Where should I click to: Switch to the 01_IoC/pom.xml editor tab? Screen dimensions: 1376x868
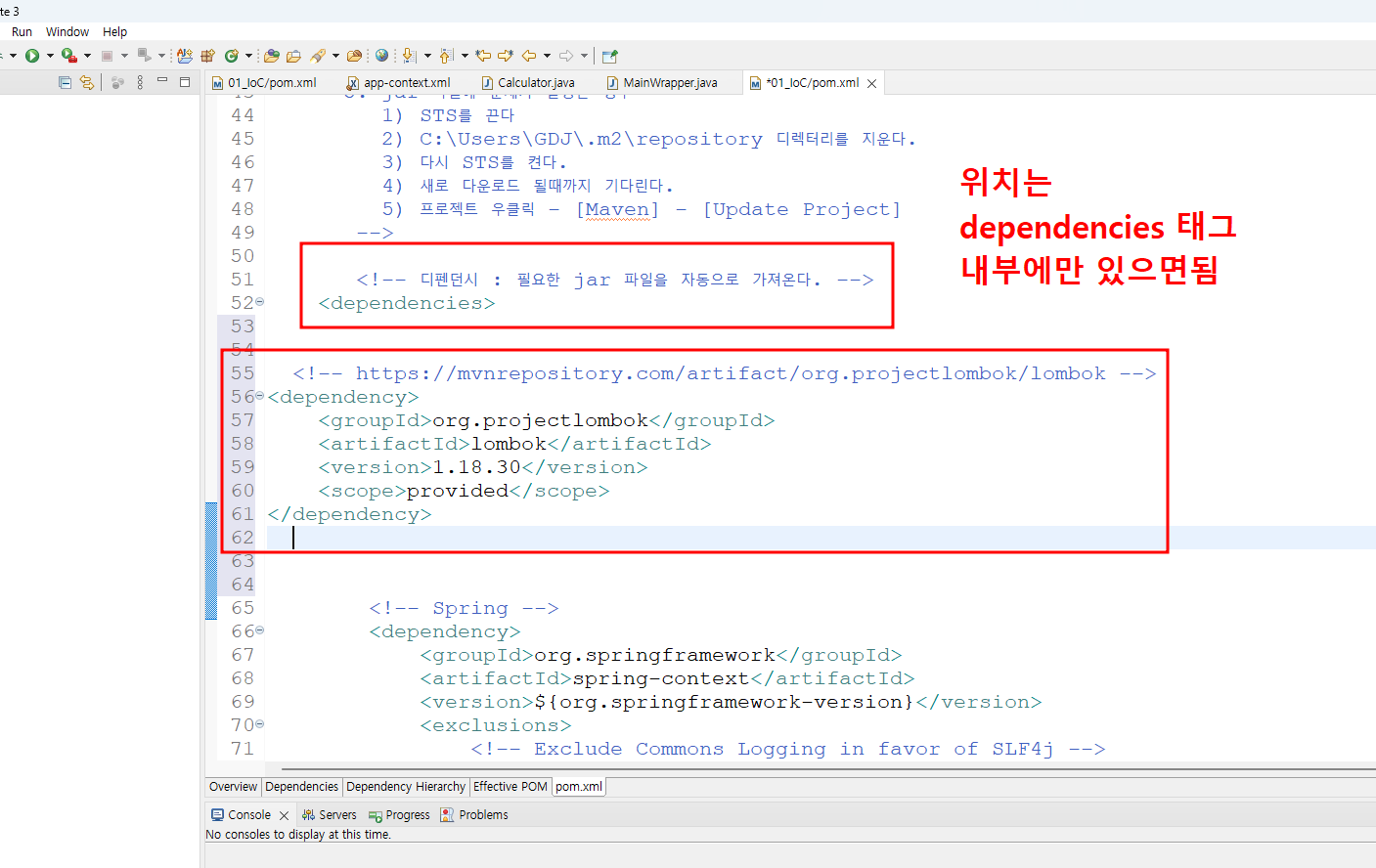(264, 83)
